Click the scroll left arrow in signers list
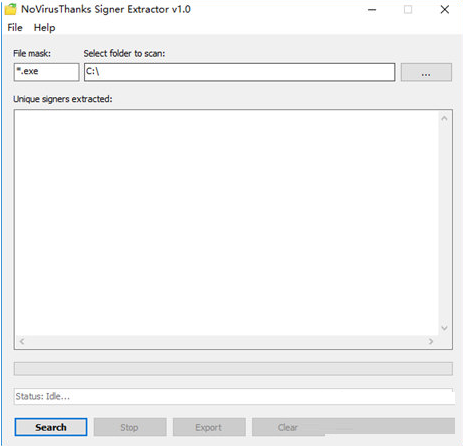Screen dimensions: 463x446 pyautogui.click(x=22, y=341)
